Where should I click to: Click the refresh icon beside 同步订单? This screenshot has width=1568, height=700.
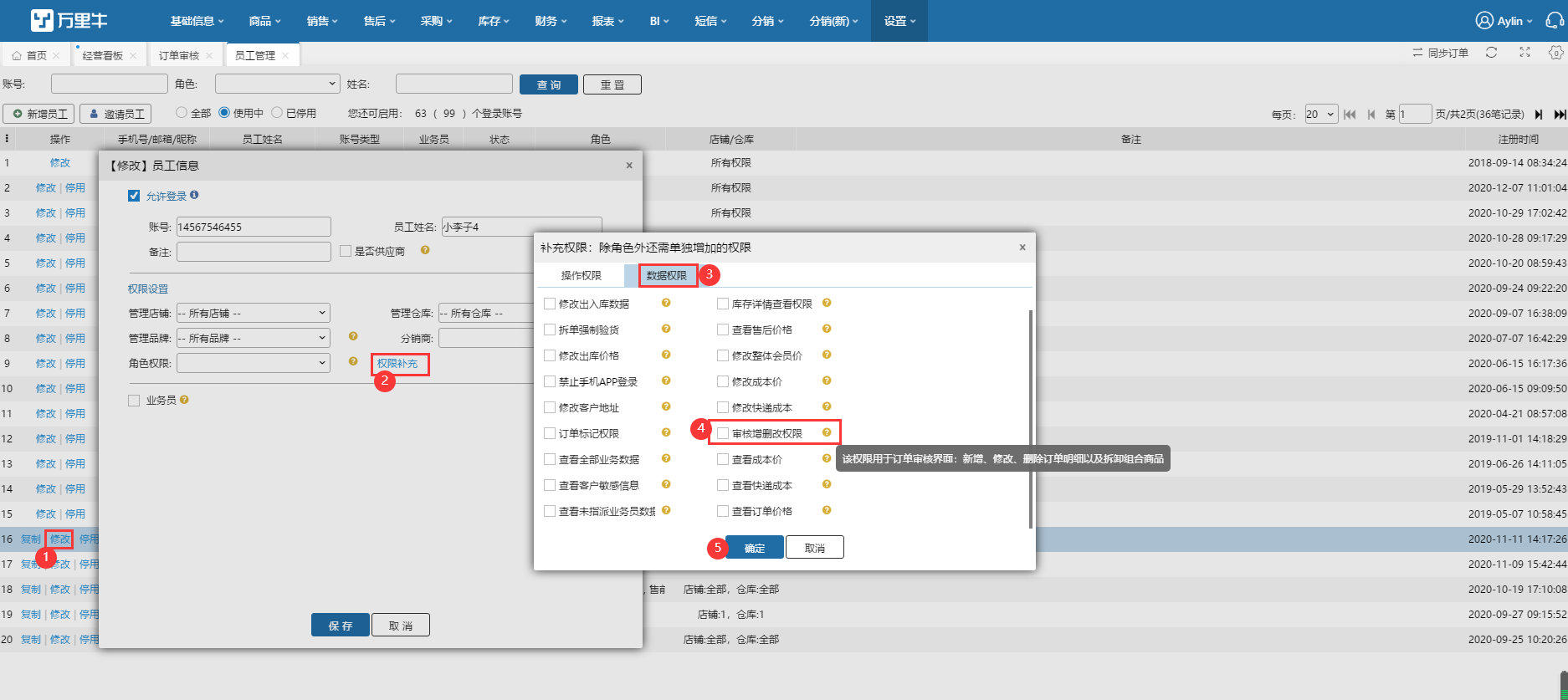pyautogui.click(x=1491, y=53)
